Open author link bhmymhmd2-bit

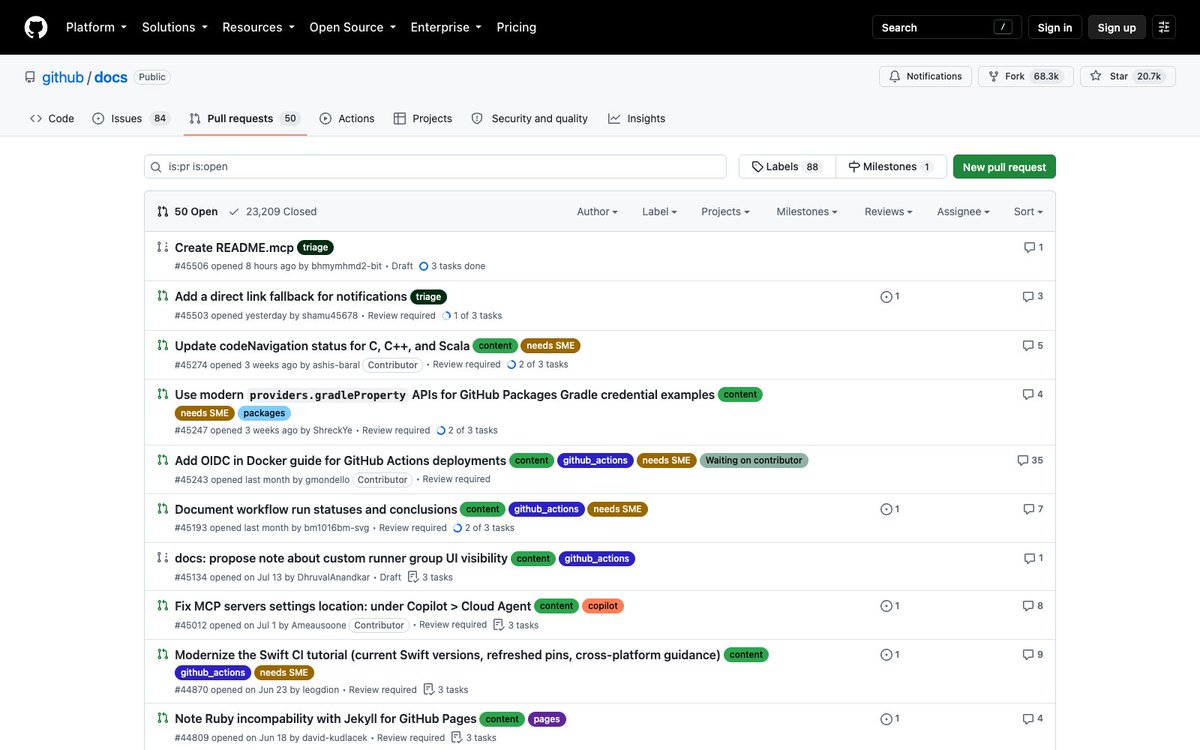[x=347, y=266]
